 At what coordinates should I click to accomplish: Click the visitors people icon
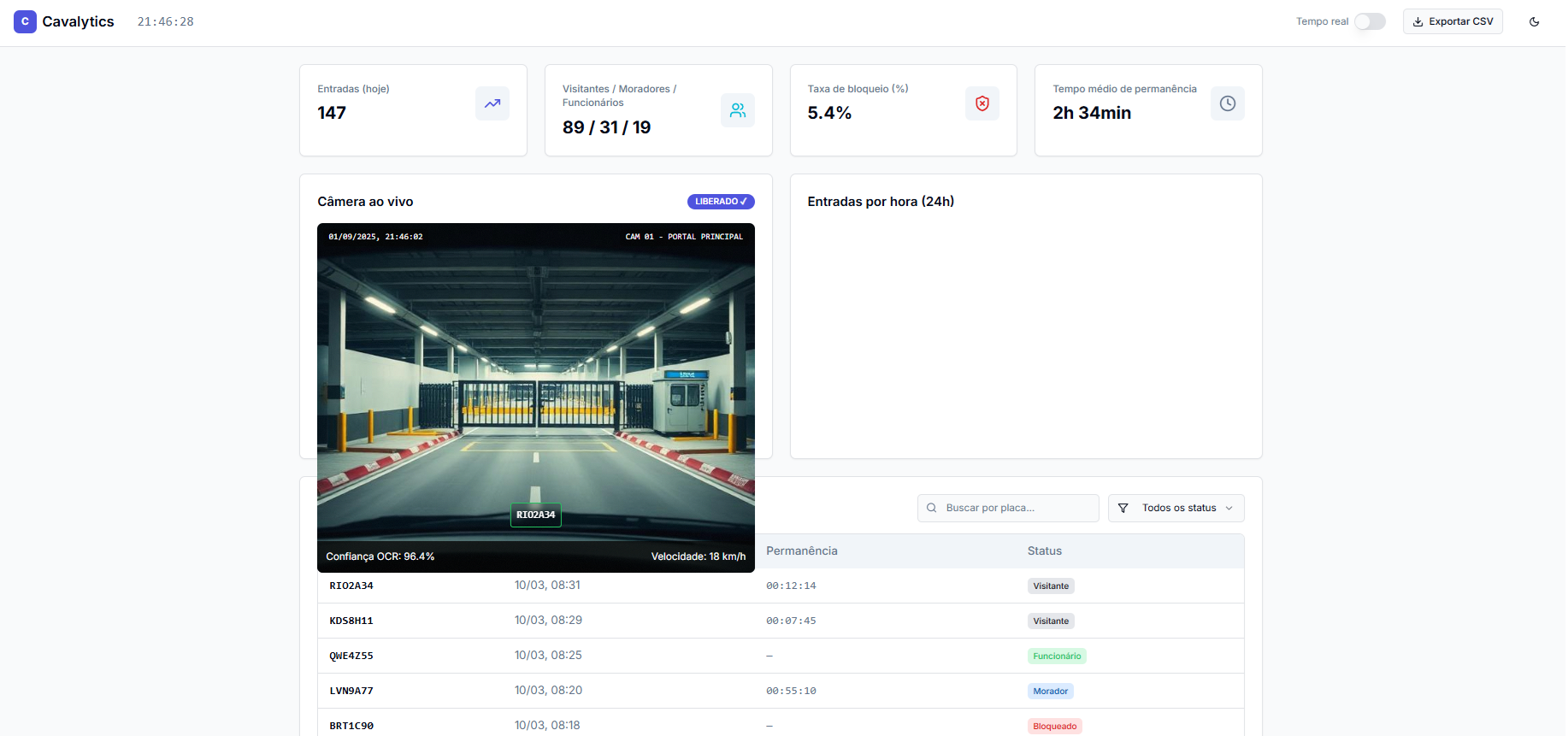point(737,110)
